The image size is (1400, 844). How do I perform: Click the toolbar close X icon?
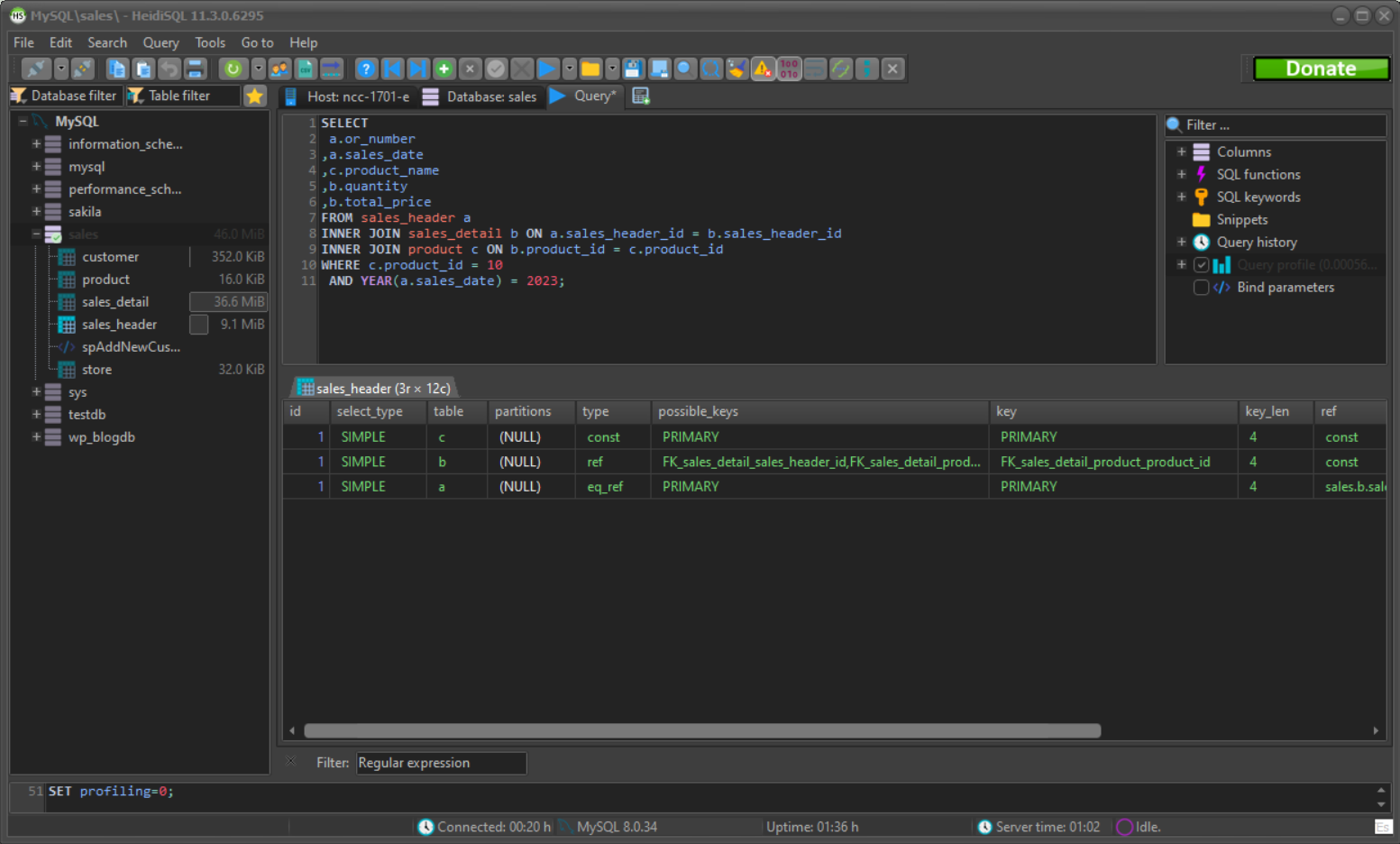892,69
